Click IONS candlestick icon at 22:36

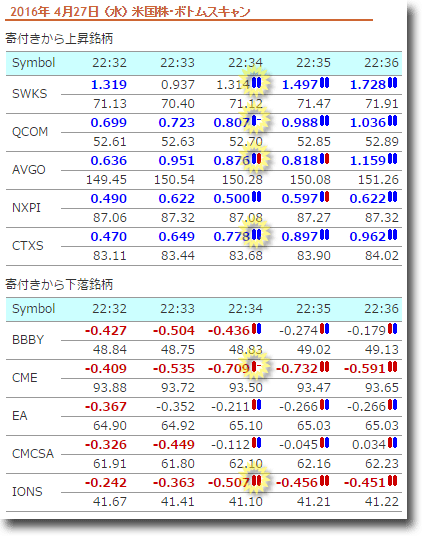point(393,480)
